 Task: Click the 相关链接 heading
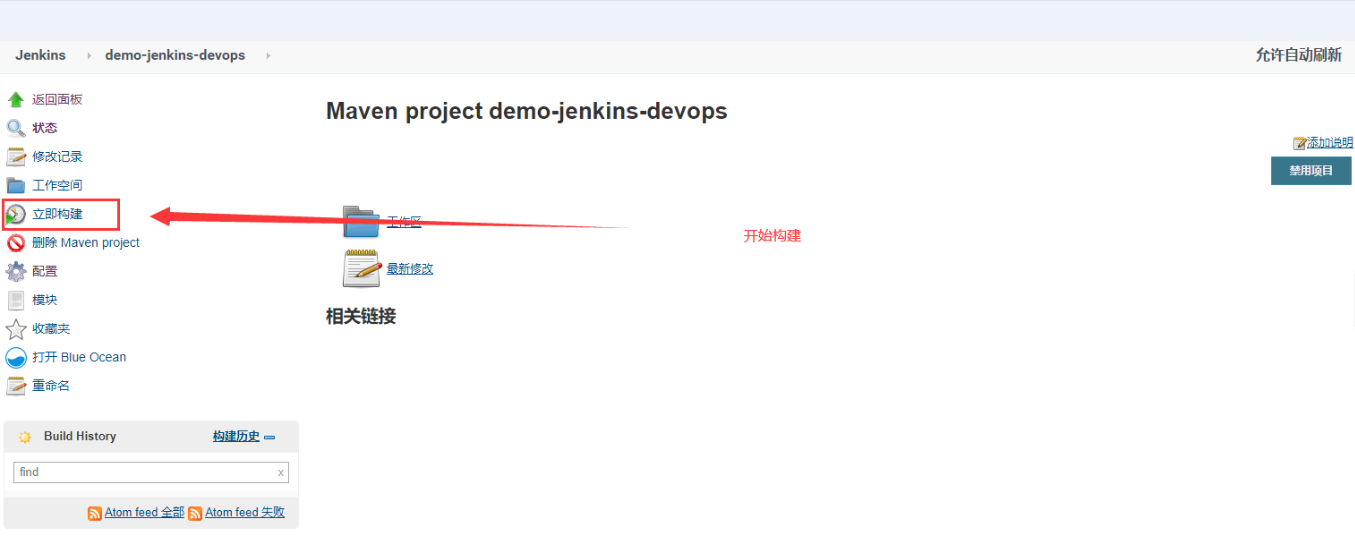pyautogui.click(x=361, y=316)
